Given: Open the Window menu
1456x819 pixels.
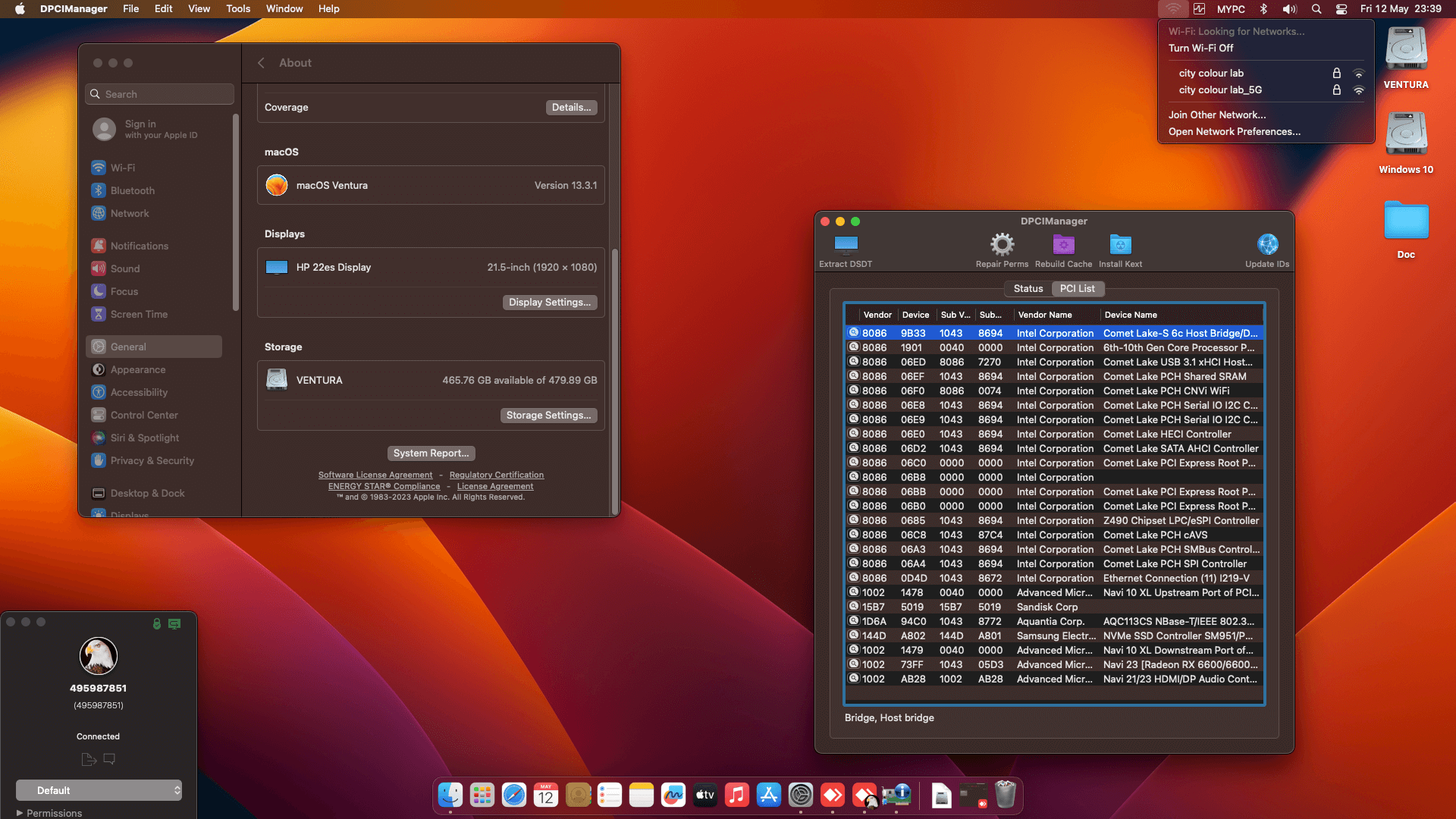Looking at the screenshot, I should pos(284,9).
